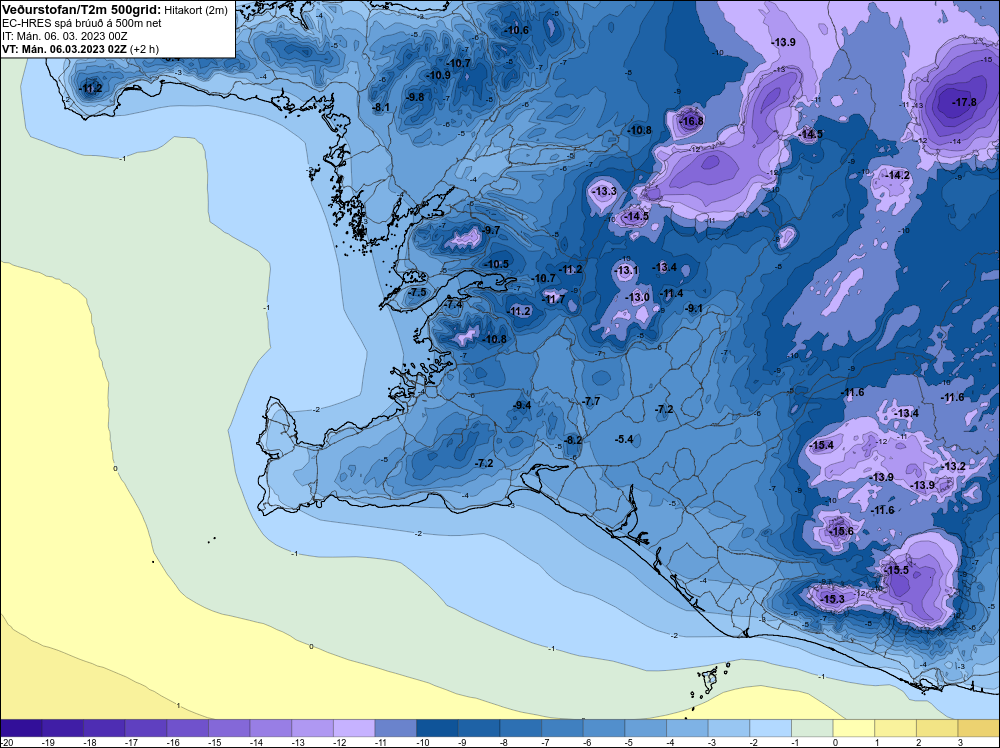Select the -15.4 temperature label

click(821, 445)
